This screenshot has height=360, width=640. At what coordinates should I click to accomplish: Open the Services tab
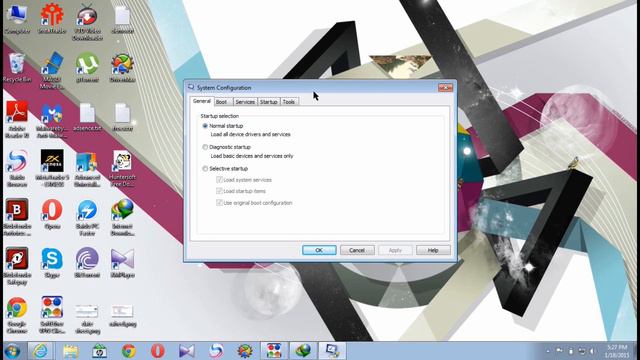coord(245,102)
